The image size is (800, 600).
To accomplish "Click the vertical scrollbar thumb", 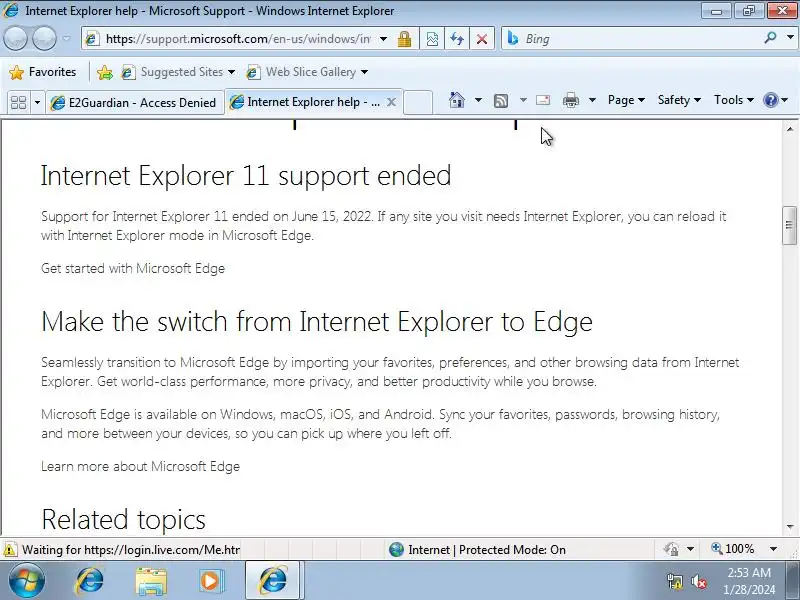I will tap(790, 225).
